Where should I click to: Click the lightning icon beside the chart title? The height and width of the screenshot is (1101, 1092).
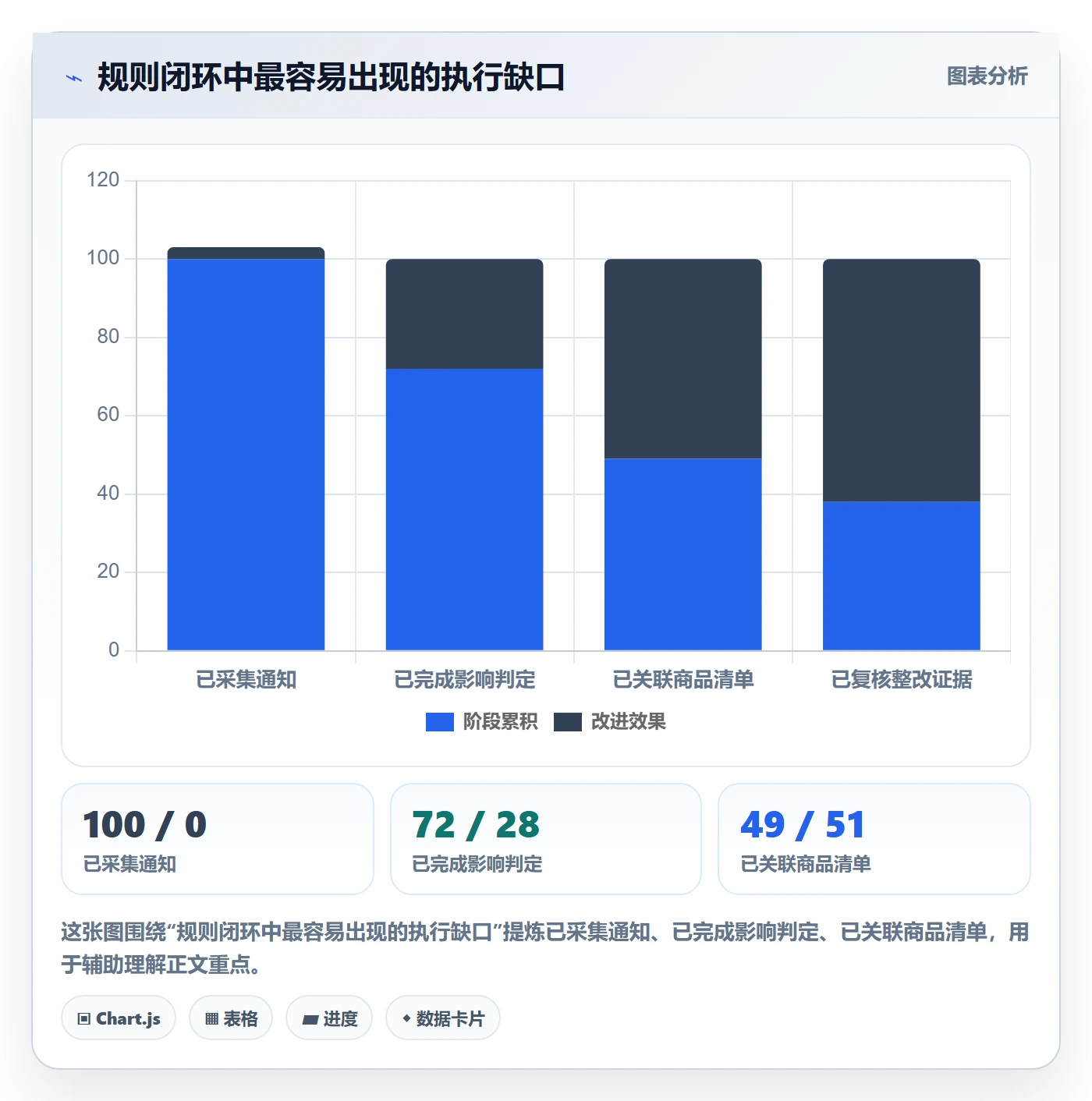coord(74,78)
